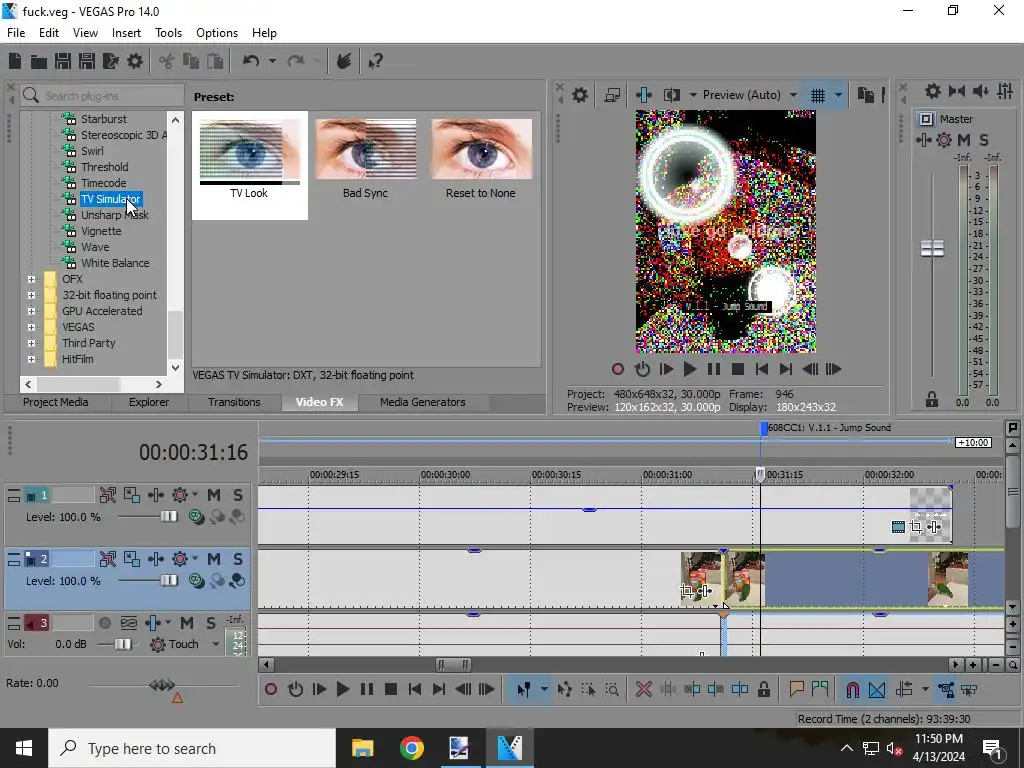This screenshot has height=768, width=1024.
Task: Toggle automatic crossfades on timeline toolbar
Action: [x=877, y=689]
